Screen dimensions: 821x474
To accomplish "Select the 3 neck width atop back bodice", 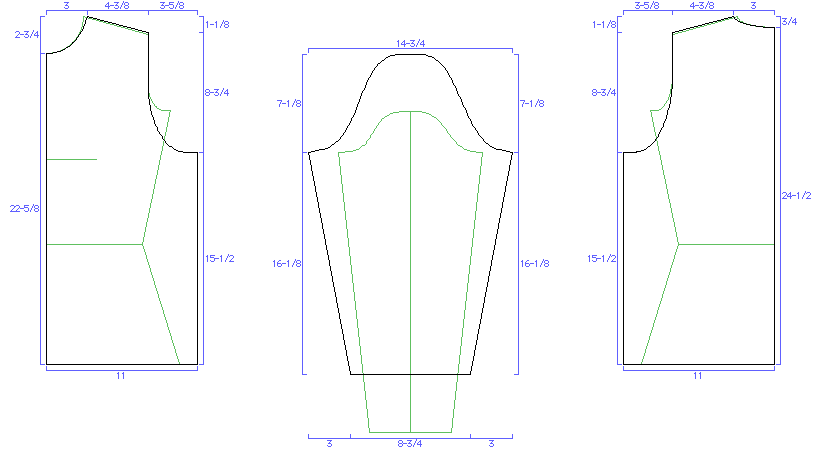I will pos(753,6).
